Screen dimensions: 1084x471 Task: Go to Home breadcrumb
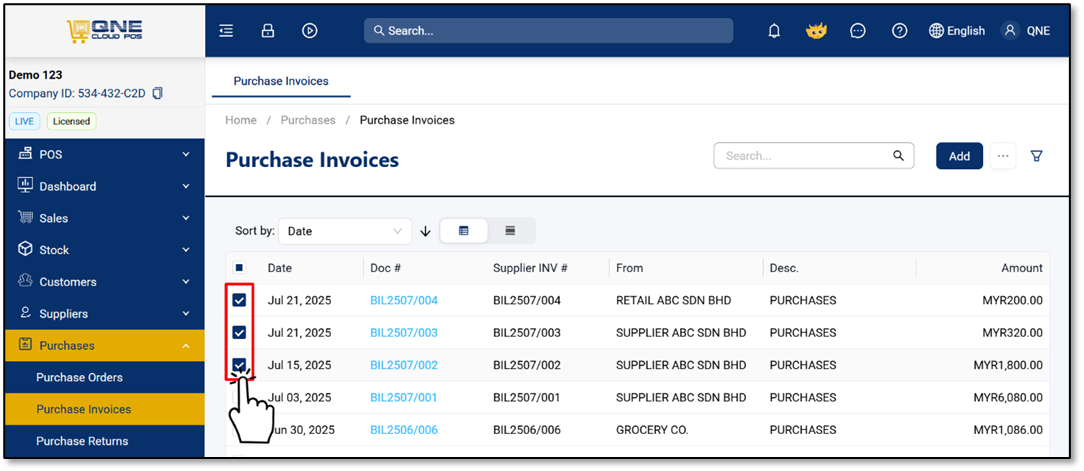tap(241, 120)
